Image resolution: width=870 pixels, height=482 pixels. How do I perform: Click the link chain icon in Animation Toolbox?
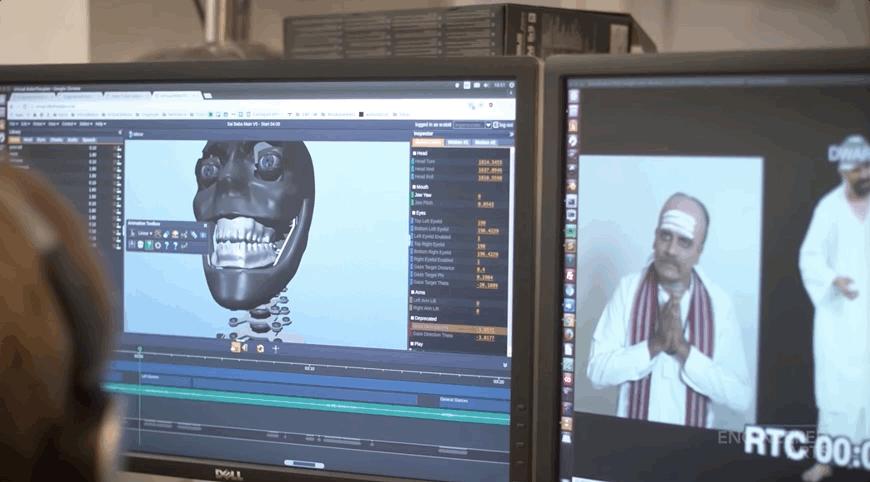click(194, 235)
